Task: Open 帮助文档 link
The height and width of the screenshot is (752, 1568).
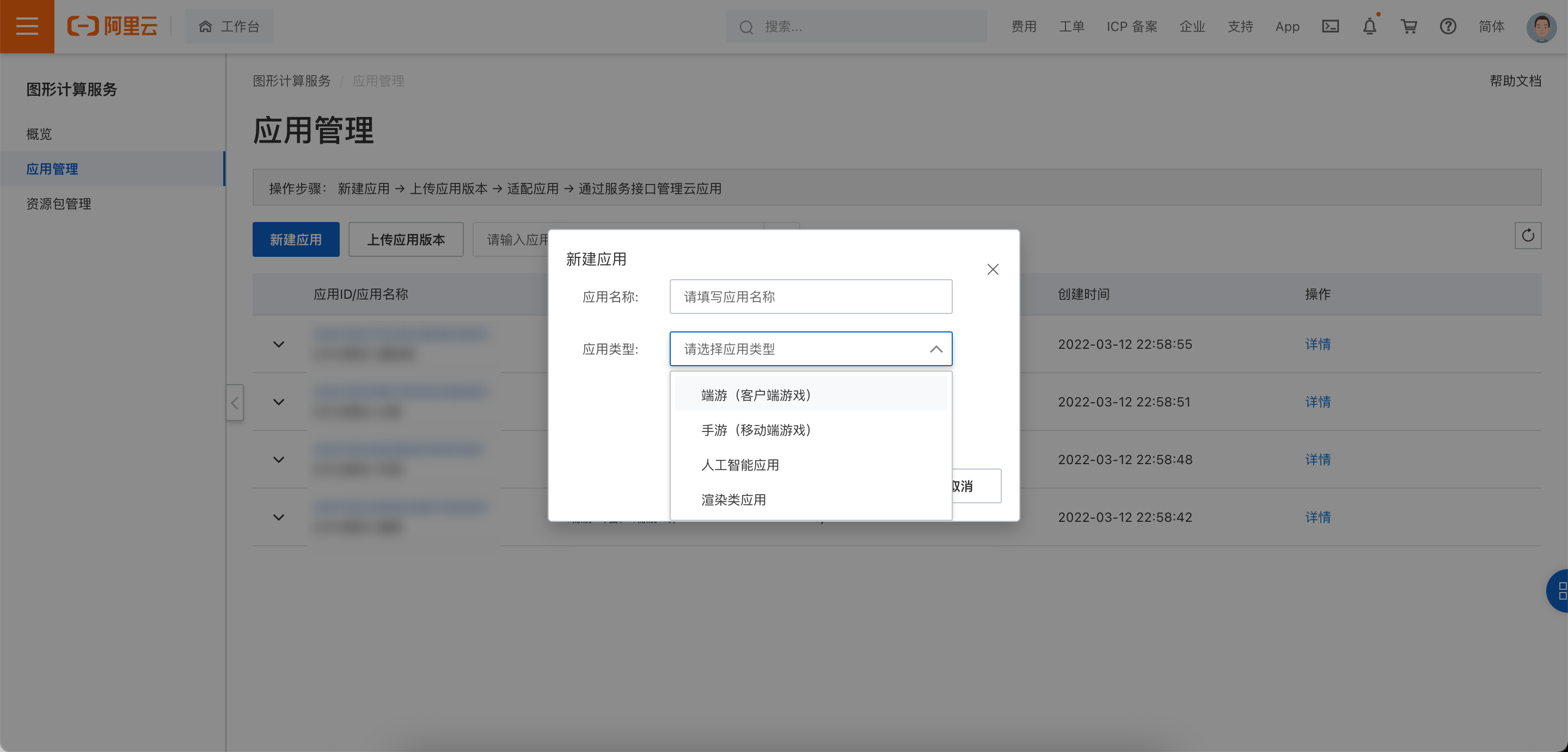Action: point(1515,81)
